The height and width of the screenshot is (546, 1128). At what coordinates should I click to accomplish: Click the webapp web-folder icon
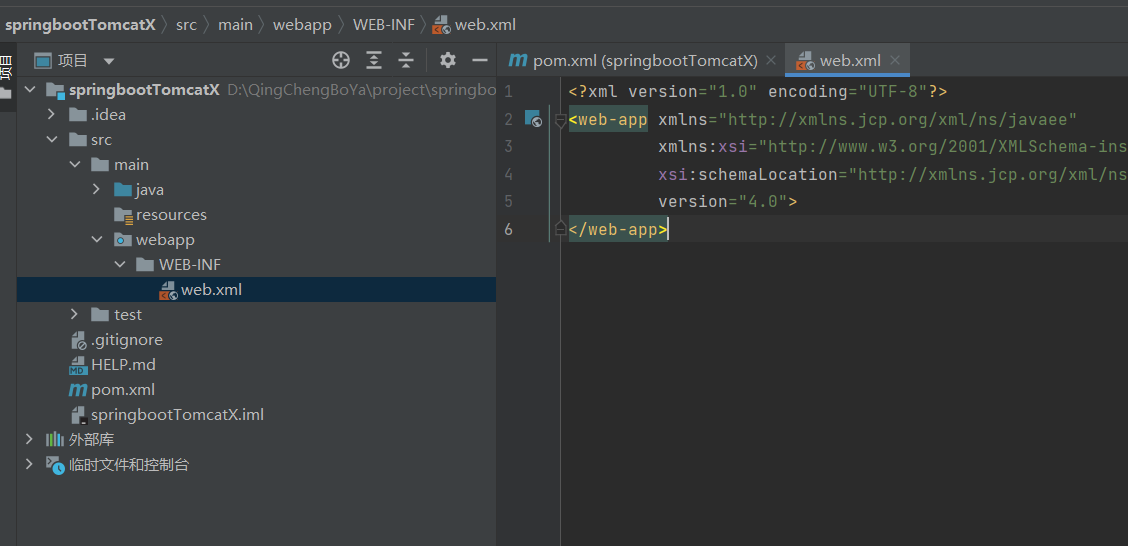(123, 240)
